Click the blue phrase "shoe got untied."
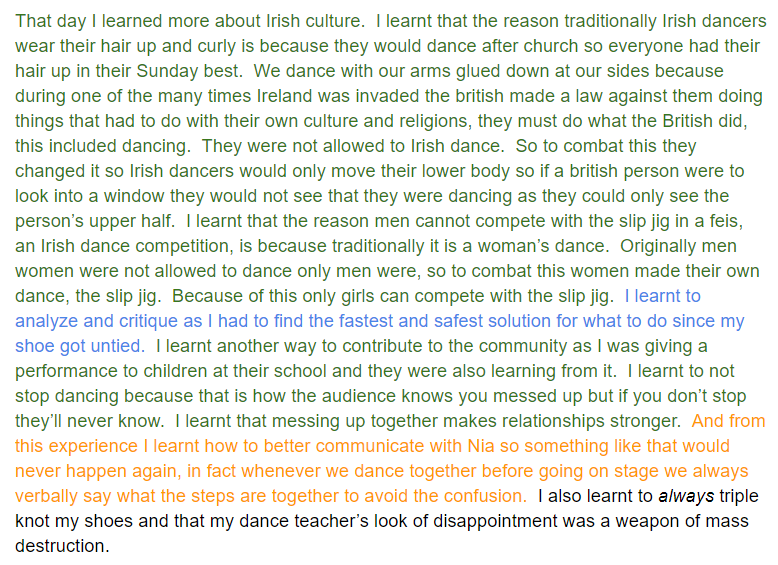 click(80, 346)
